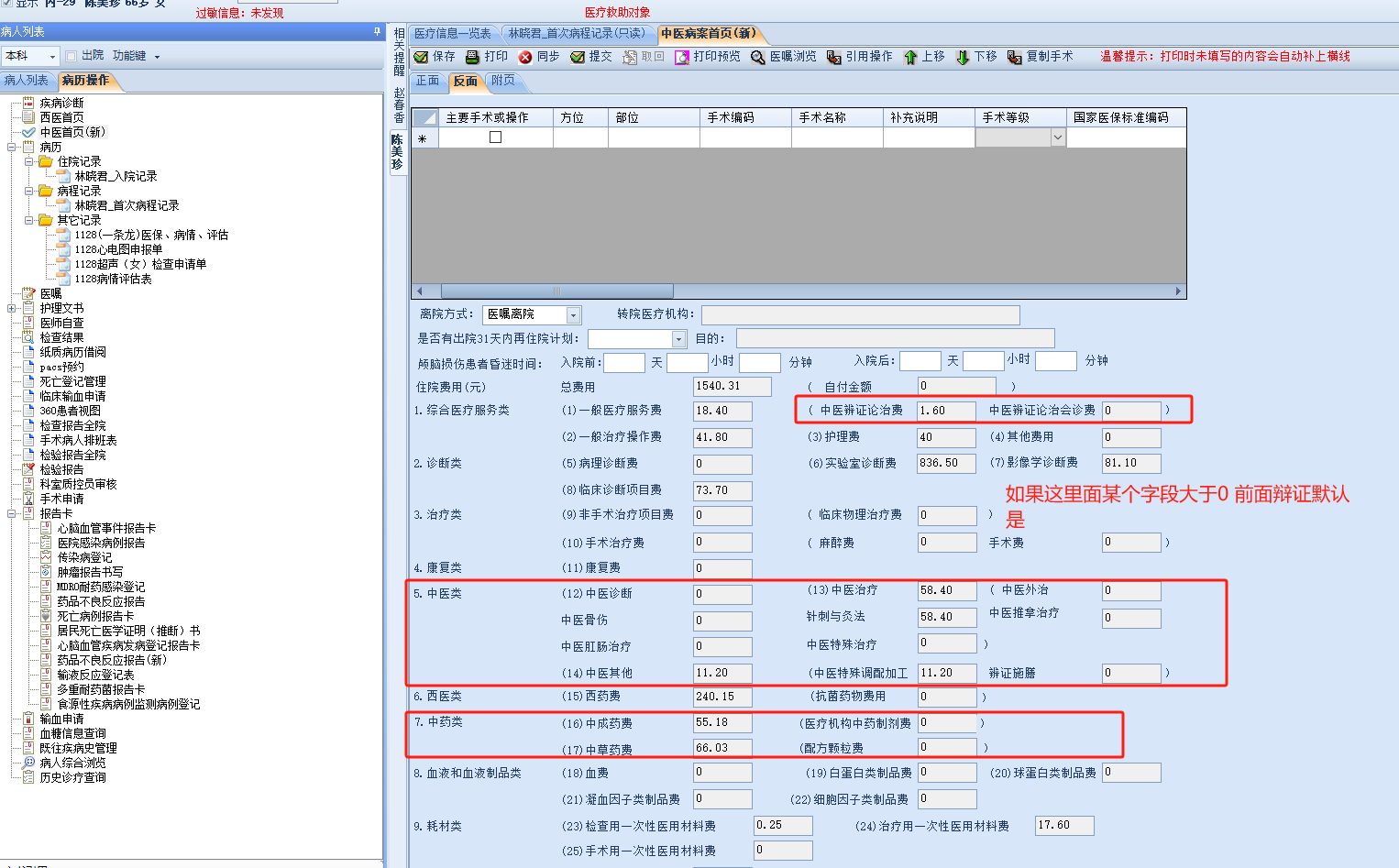Open 1128病情评估表 document
The image size is (1399, 868).
pyautogui.click(x=113, y=279)
